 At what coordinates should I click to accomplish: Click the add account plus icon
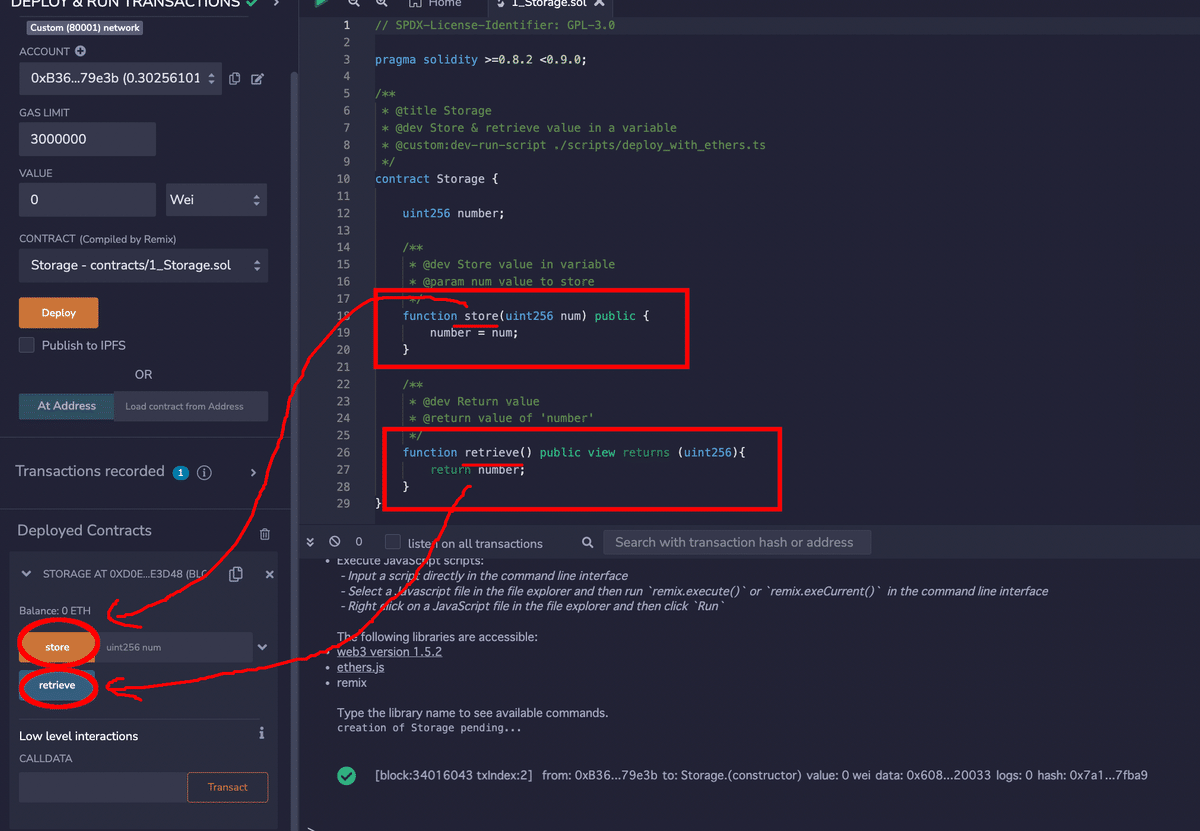pyautogui.click(x=80, y=51)
